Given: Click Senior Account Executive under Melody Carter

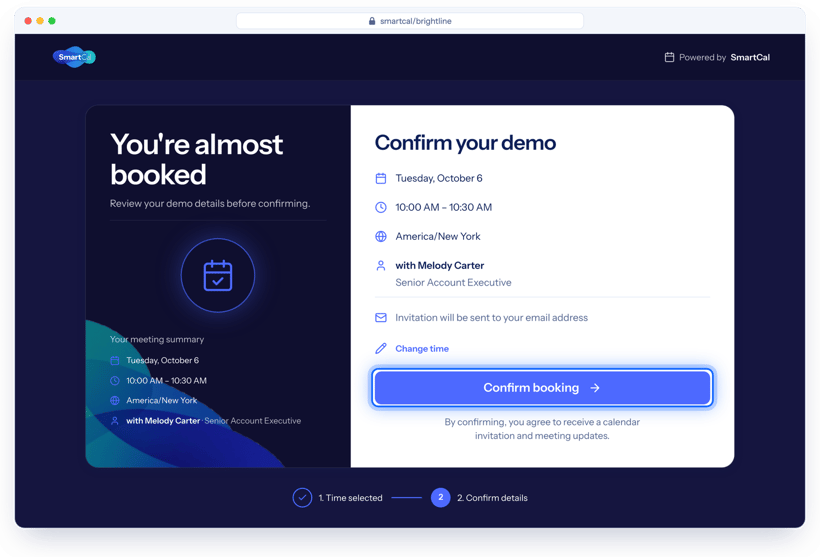Looking at the screenshot, I should [x=453, y=282].
